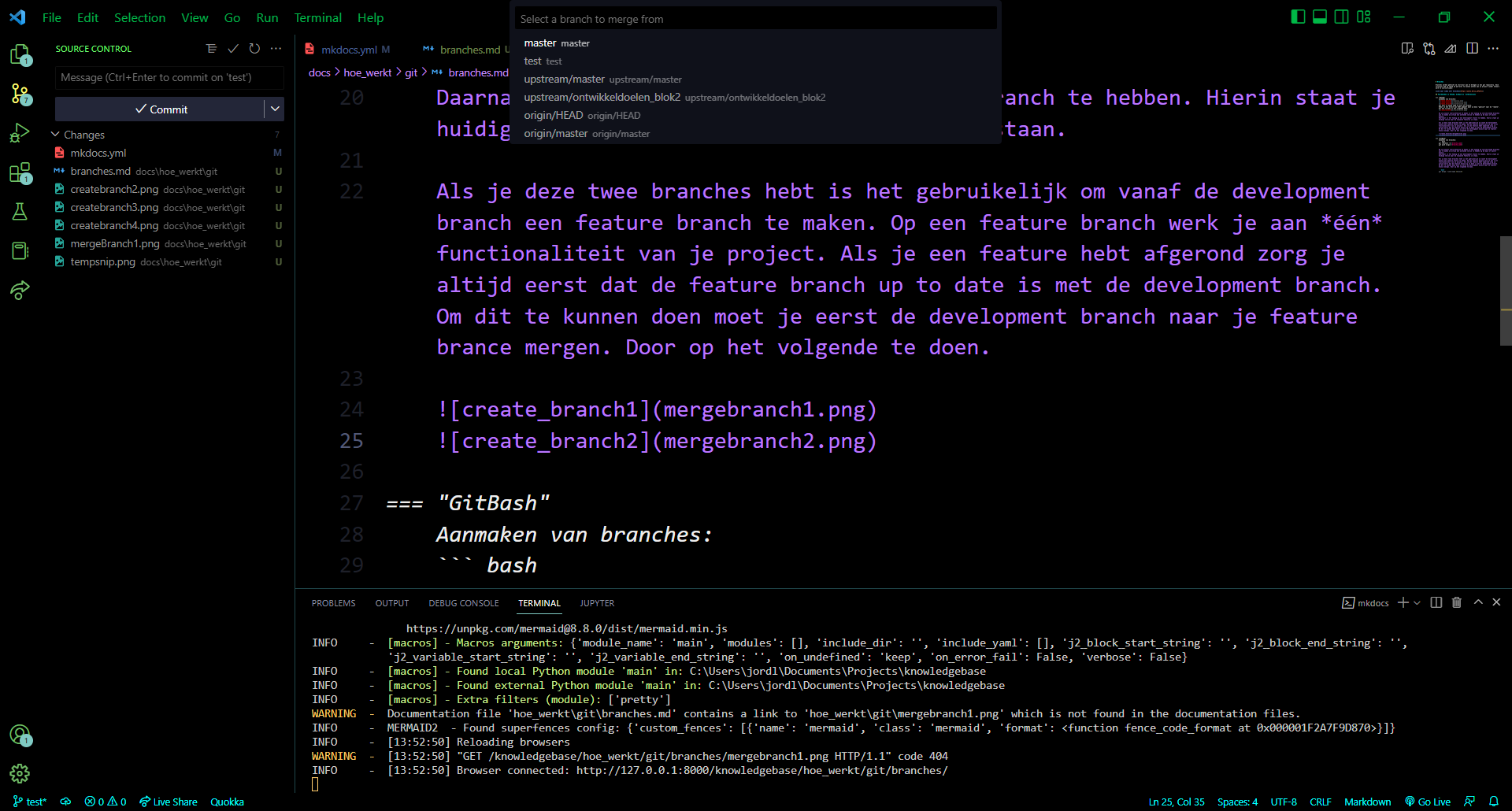Click the new terminal plus icon
The width and height of the screenshot is (1512, 811).
click(1403, 602)
